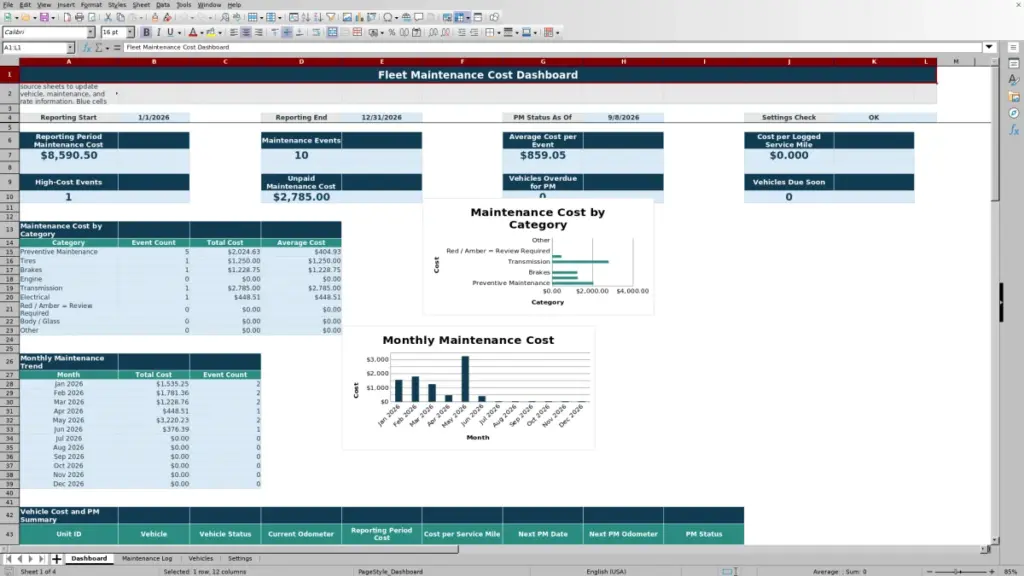Open Background Color dropdown arrow
This screenshot has width=1024, height=576.
coord(220,33)
